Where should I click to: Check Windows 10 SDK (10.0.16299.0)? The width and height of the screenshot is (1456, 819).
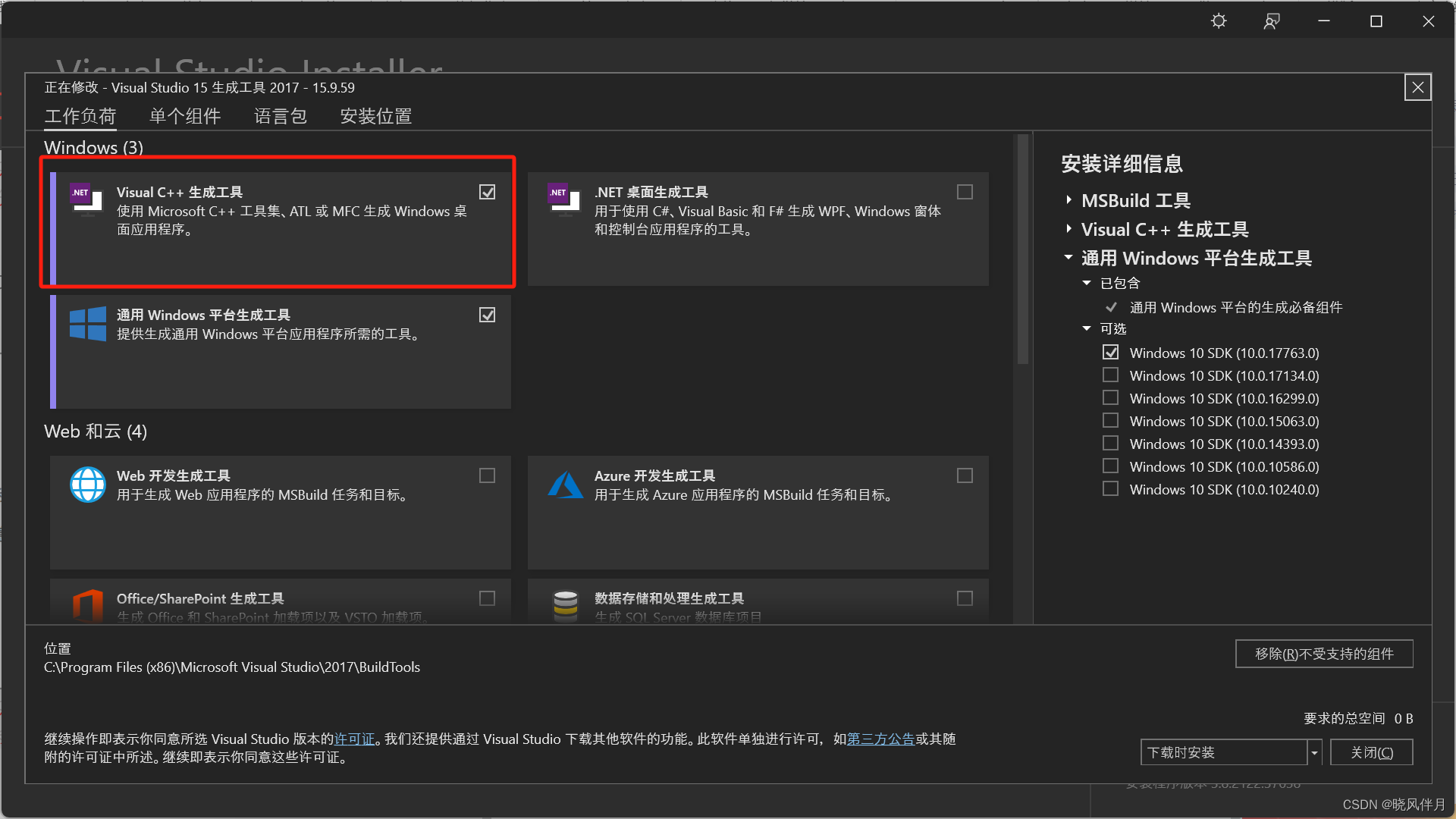pyautogui.click(x=1110, y=398)
